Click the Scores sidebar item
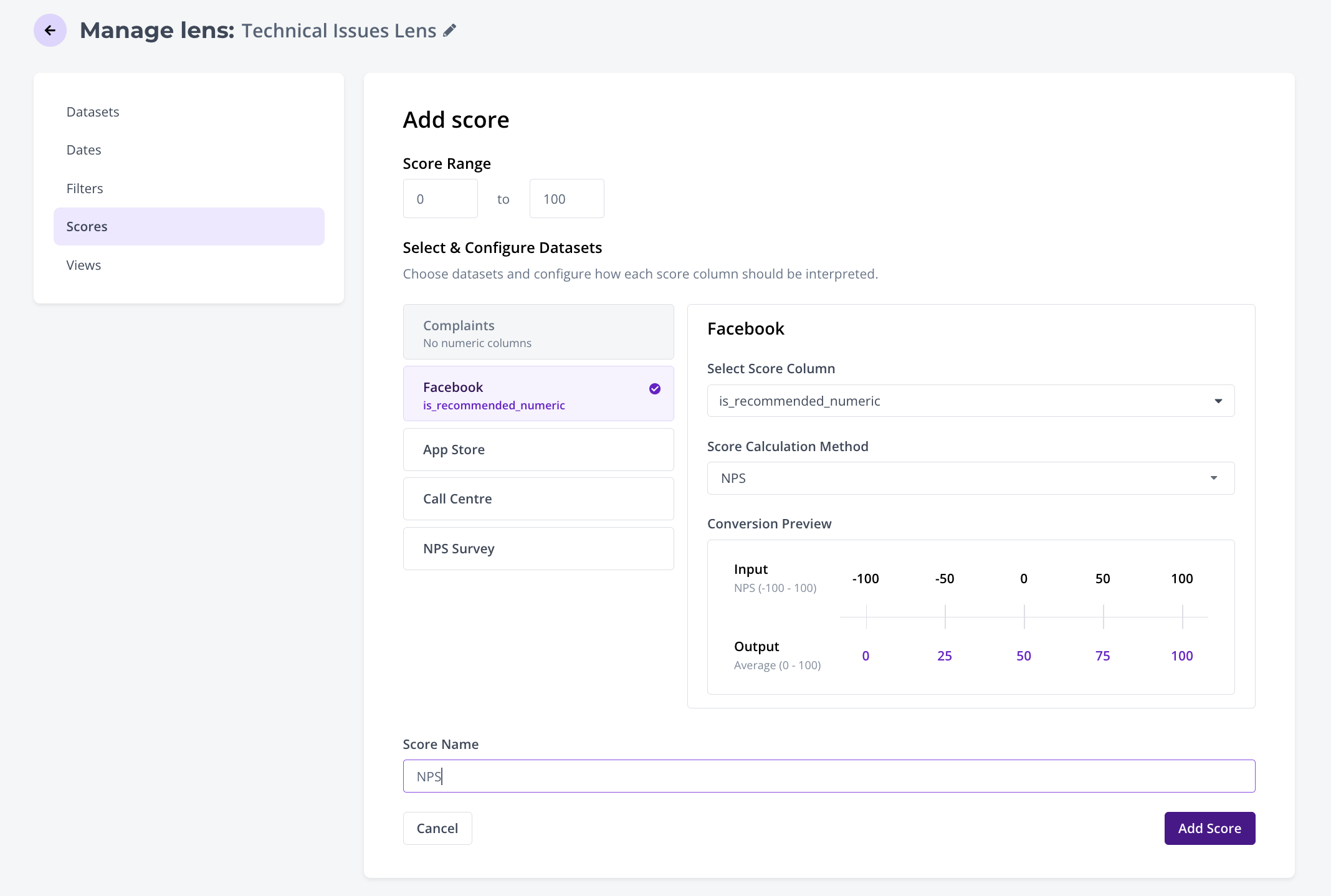 188,226
